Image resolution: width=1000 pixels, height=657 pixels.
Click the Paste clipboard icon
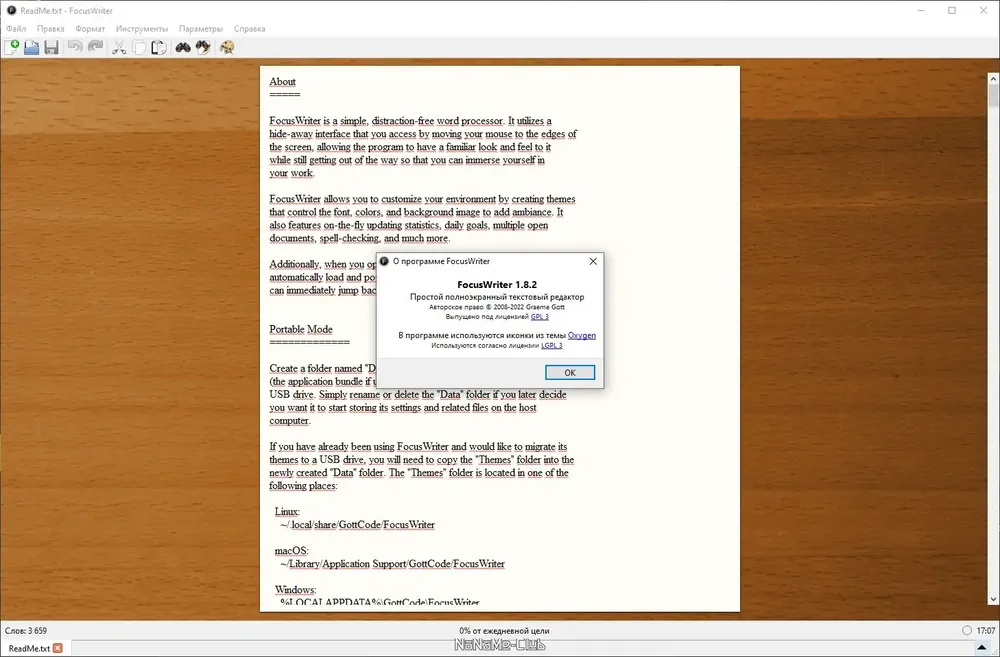tap(158, 47)
